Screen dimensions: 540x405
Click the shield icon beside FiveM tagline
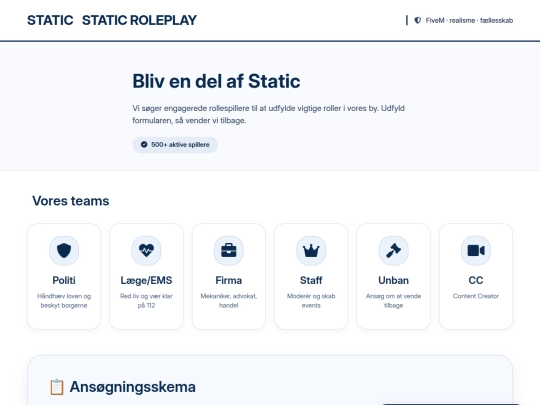418,20
